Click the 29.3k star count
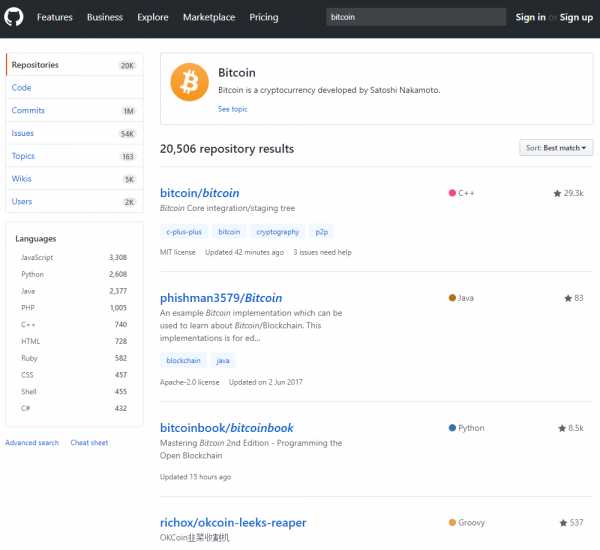 click(574, 193)
